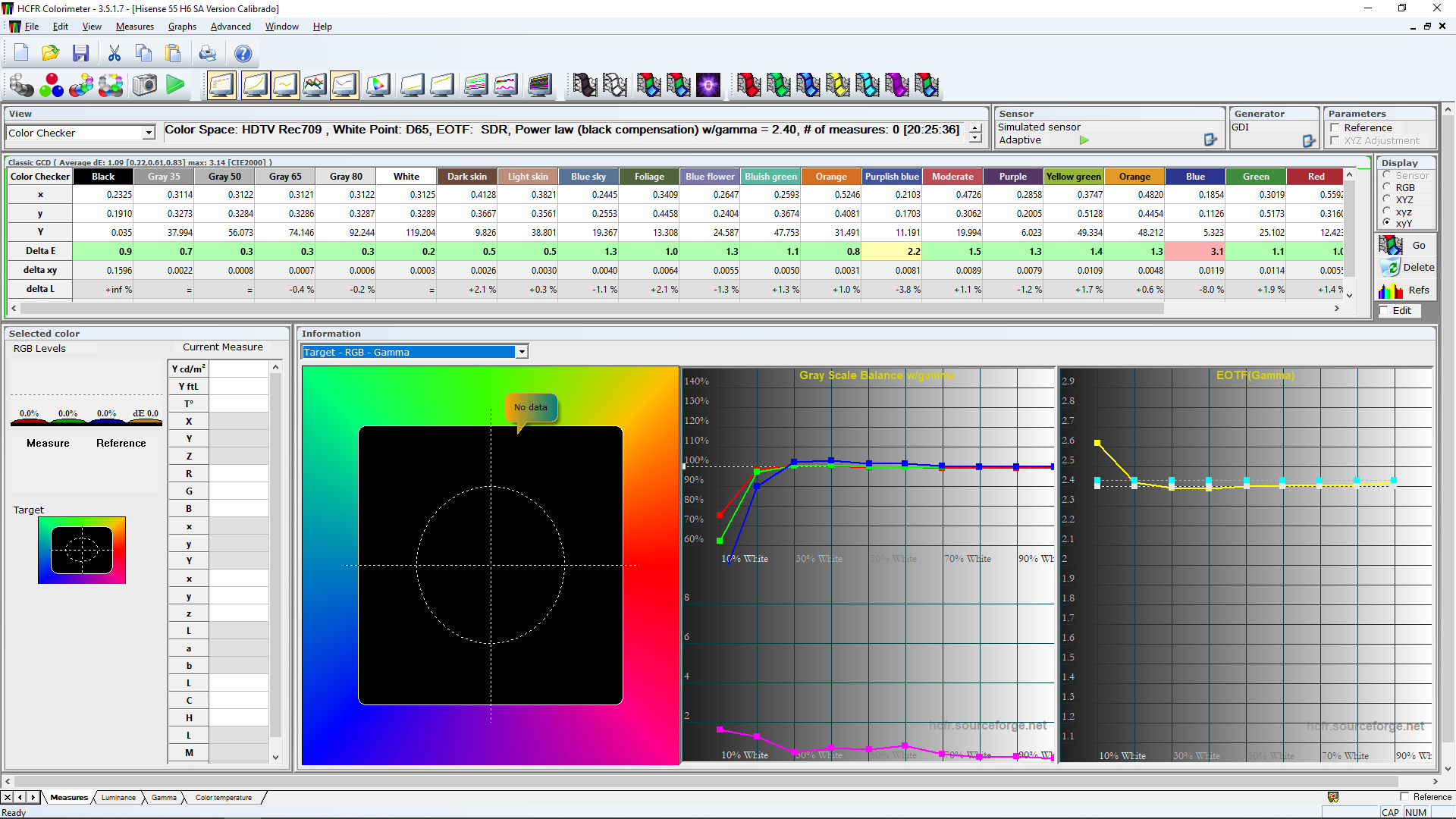Viewport: 1456px width, 819px height.
Task: Expand the Target - RGB - Gamma dropdown
Action: click(522, 352)
